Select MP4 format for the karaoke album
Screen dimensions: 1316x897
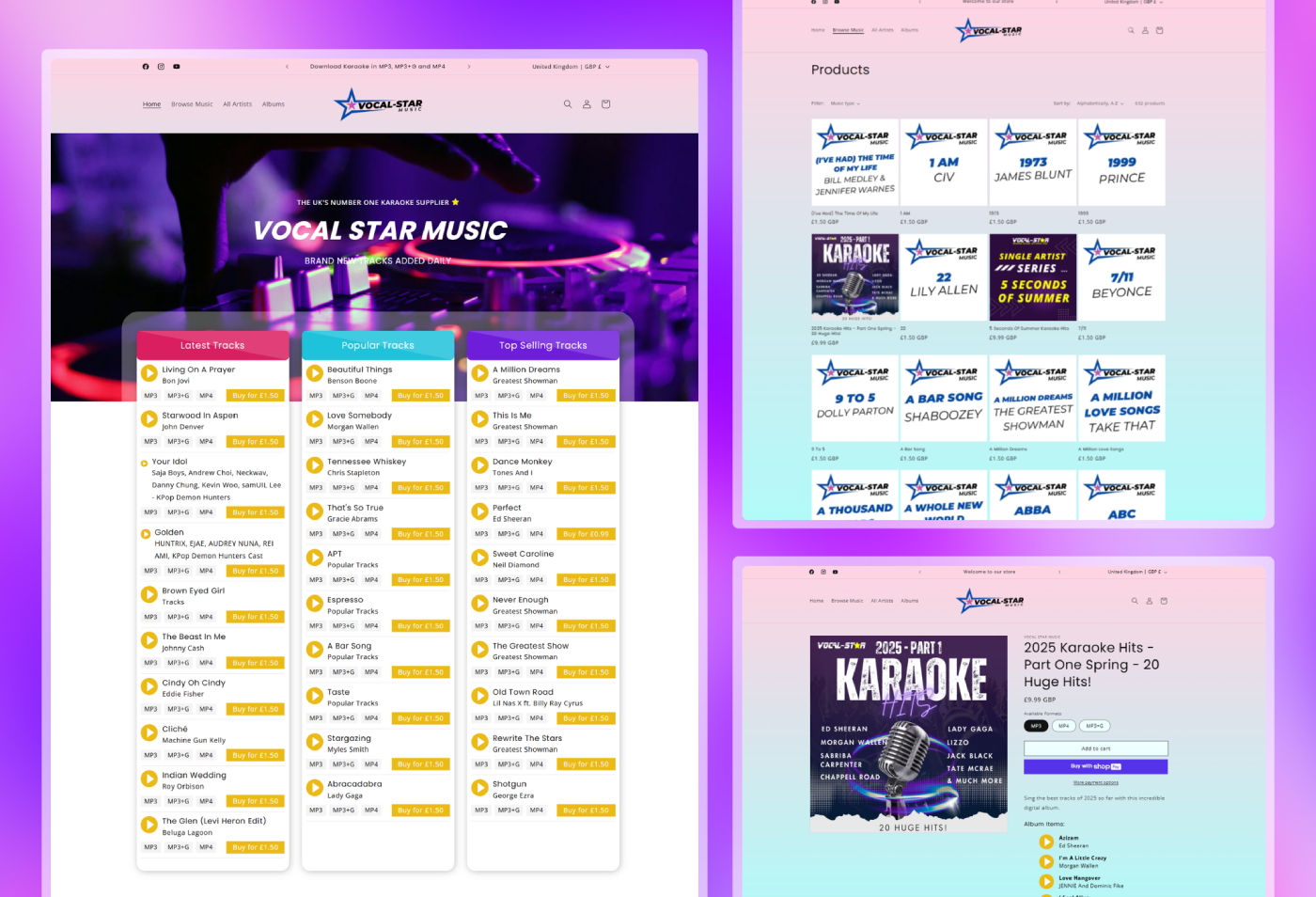point(1064,726)
